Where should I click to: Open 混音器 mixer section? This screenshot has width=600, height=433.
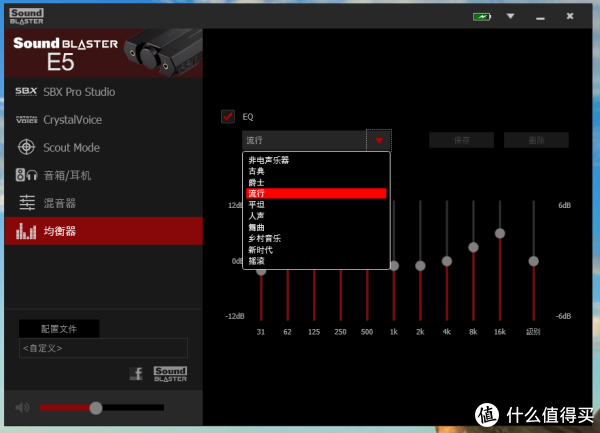pos(104,203)
